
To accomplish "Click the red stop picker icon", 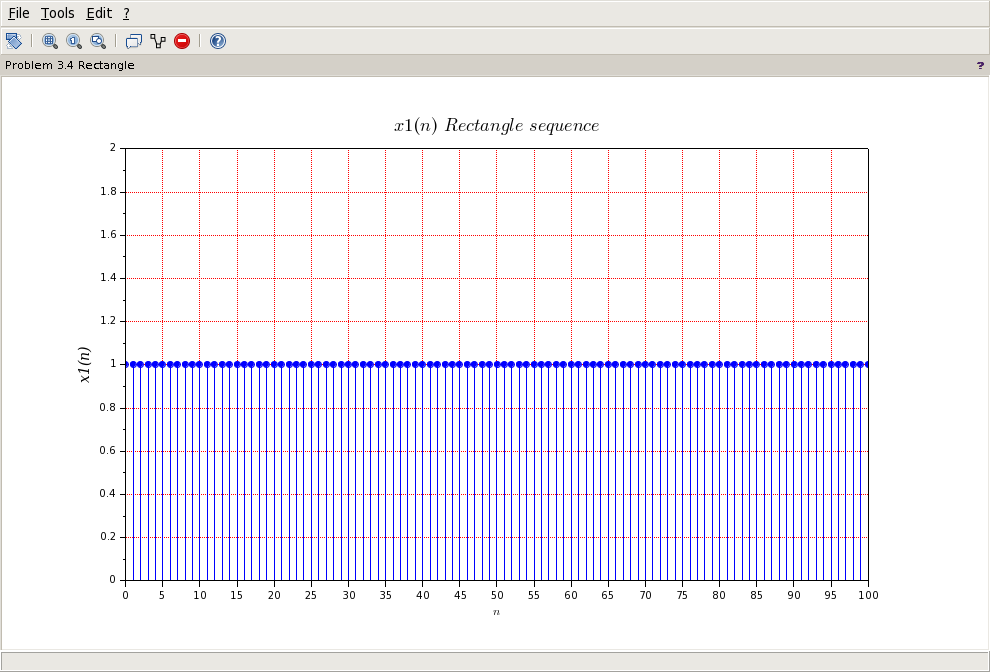I will click(182, 41).
